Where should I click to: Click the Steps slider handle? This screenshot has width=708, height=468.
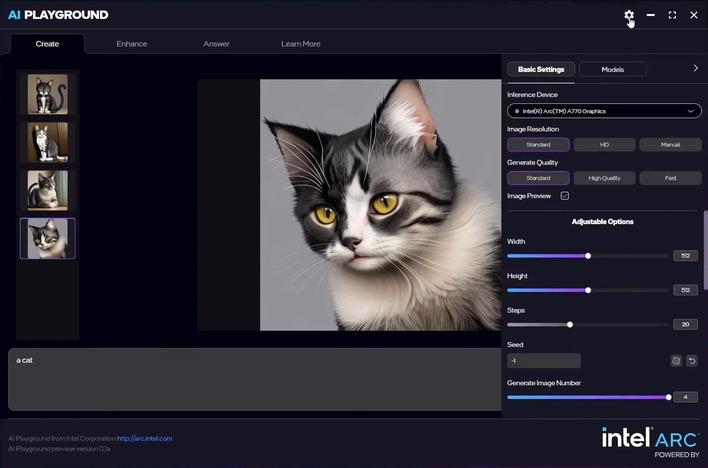tap(570, 324)
